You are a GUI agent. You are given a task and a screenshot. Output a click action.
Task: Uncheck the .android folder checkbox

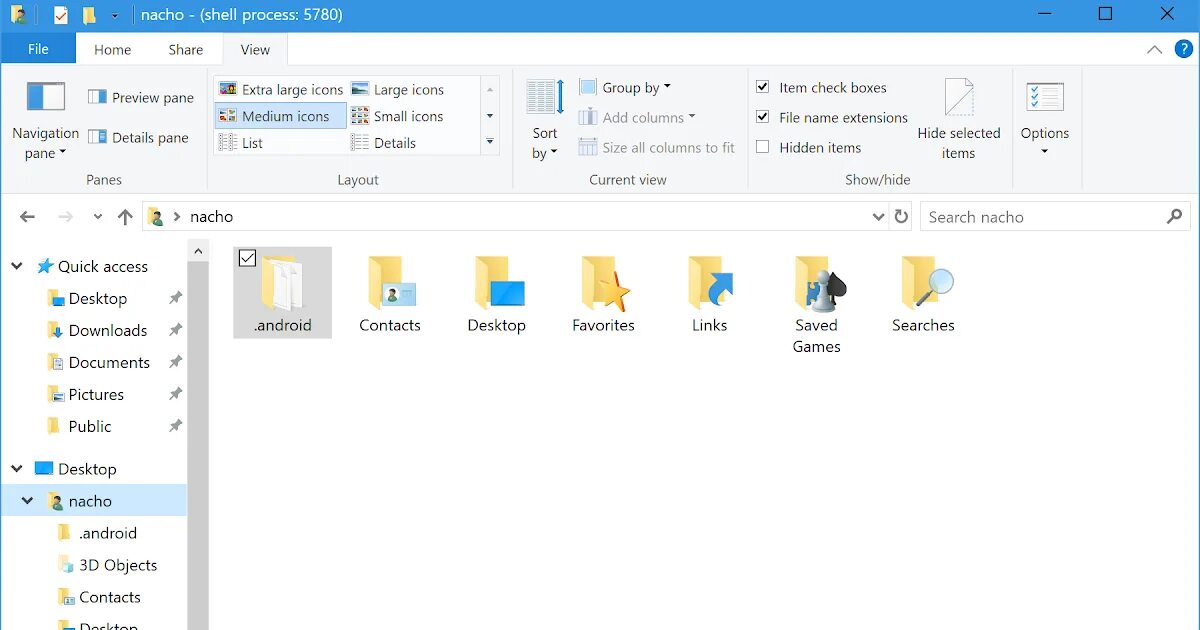tap(247, 258)
